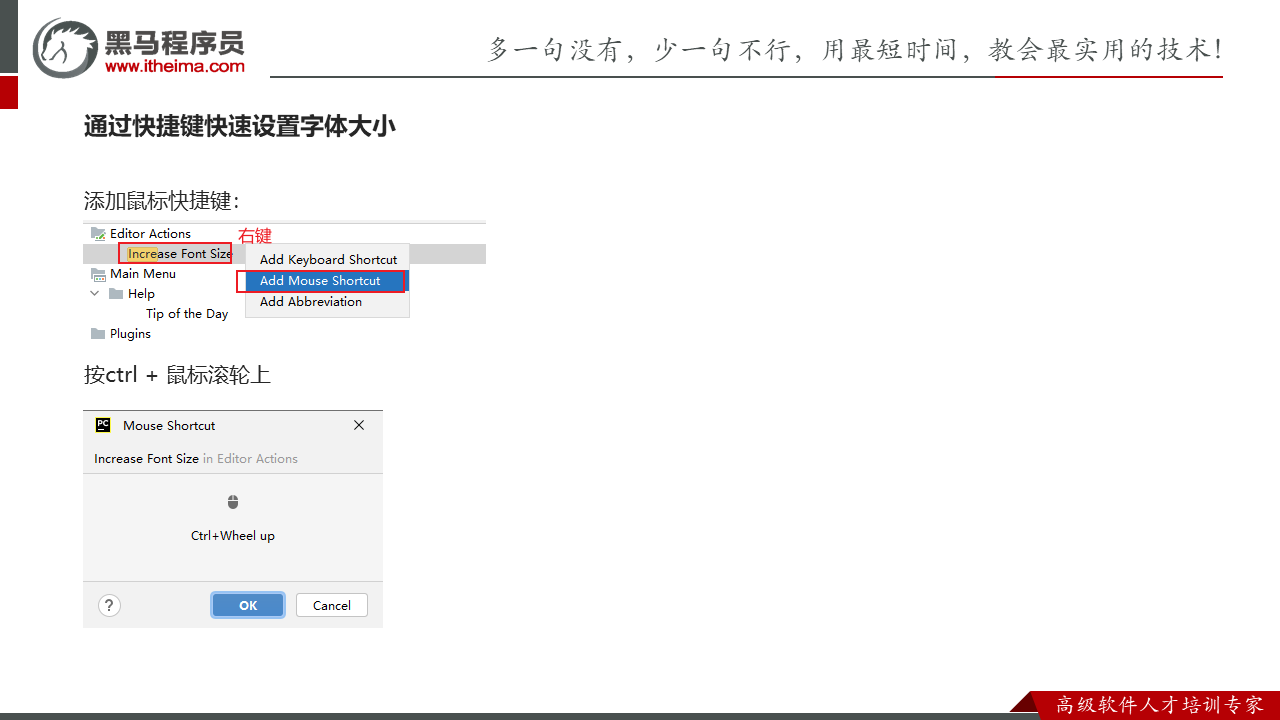Click the mouse icon above Ctrl+Wheel up
This screenshot has width=1280, height=720.
(x=233, y=502)
